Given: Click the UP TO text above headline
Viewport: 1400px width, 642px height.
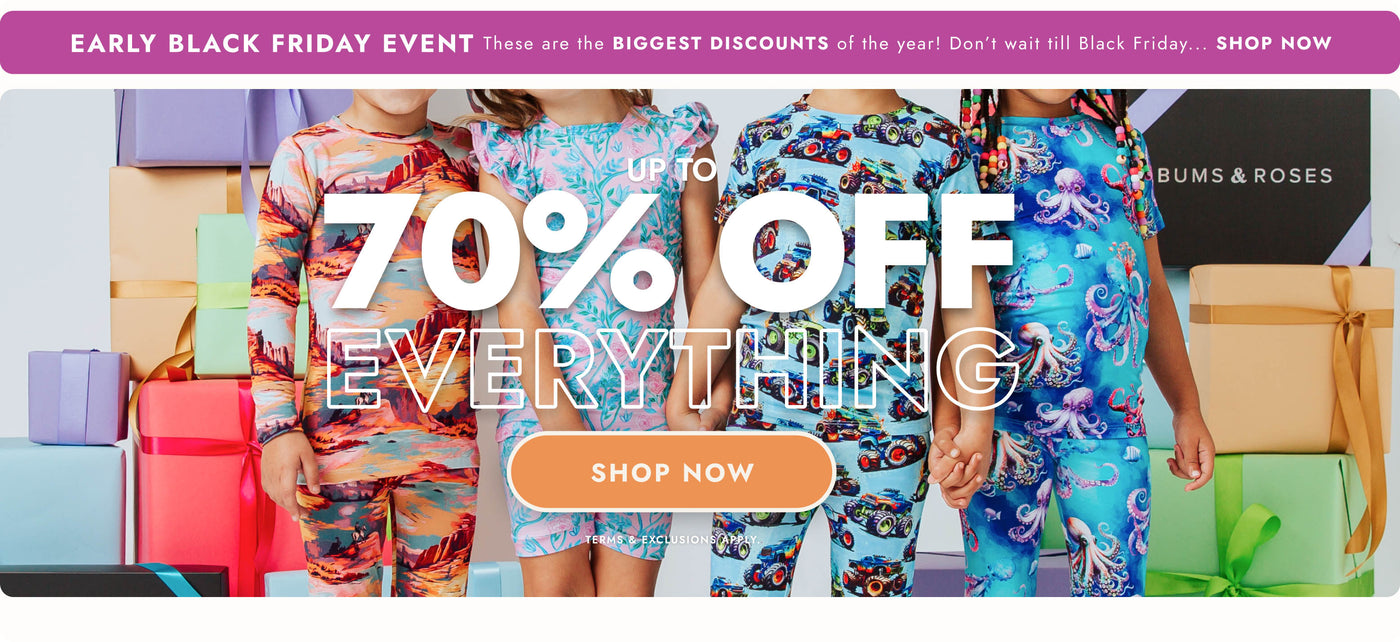Looking at the screenshot, I should click(x=672, y=170).
